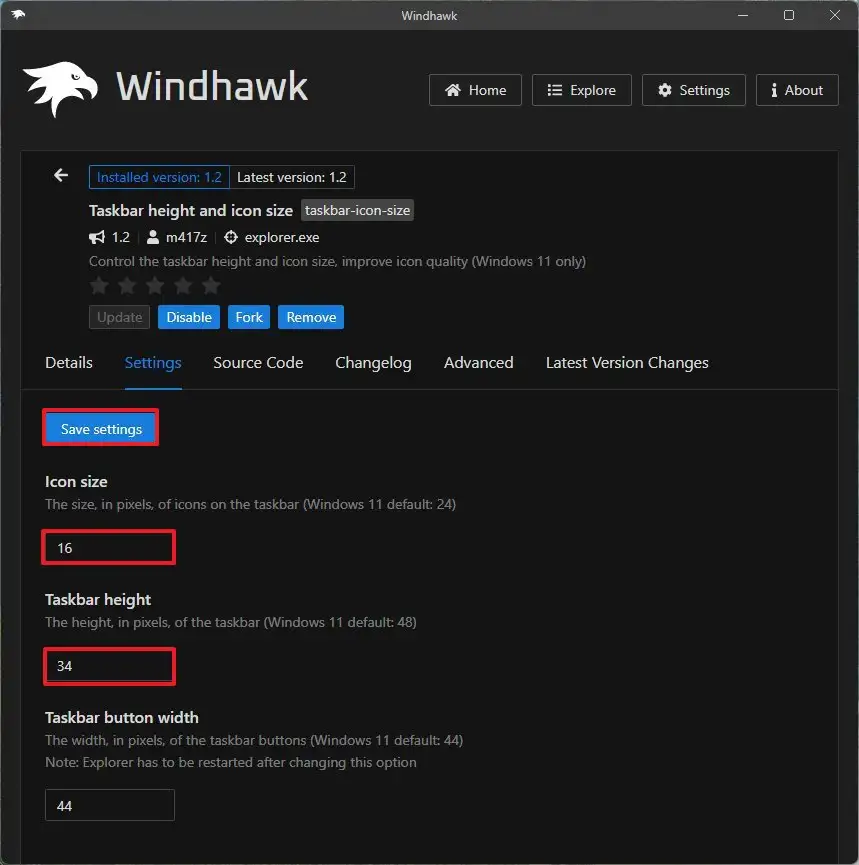The height and width of the screenshot is (865, 859).
Task: Click the Explorer restart note text
Action: (231, 762)
